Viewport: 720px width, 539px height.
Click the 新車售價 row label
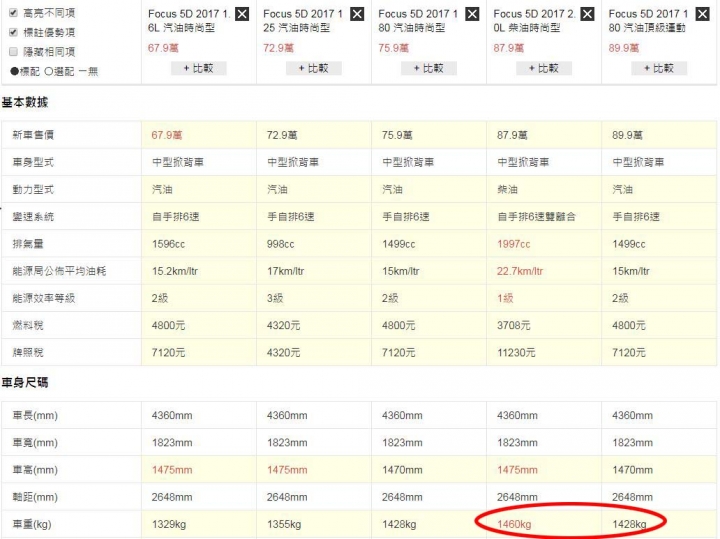(x=33, y=135)
